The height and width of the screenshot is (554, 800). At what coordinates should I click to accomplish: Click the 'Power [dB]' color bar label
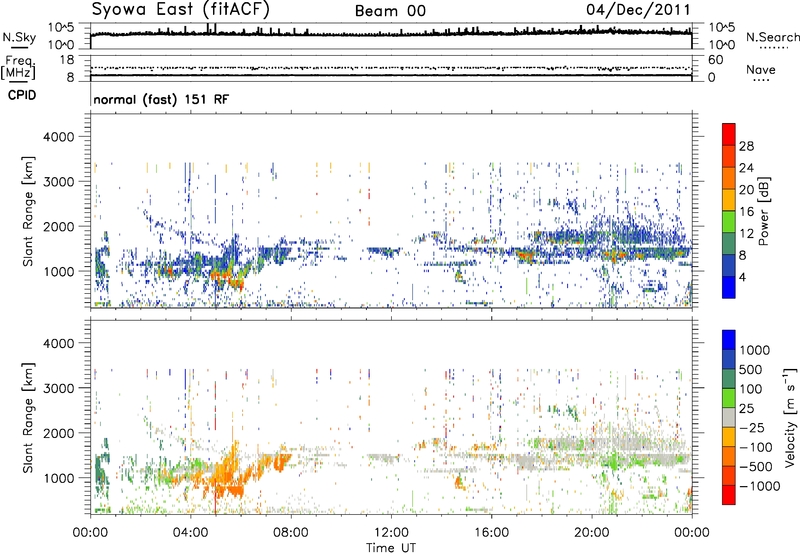click(x=763, y=211)
